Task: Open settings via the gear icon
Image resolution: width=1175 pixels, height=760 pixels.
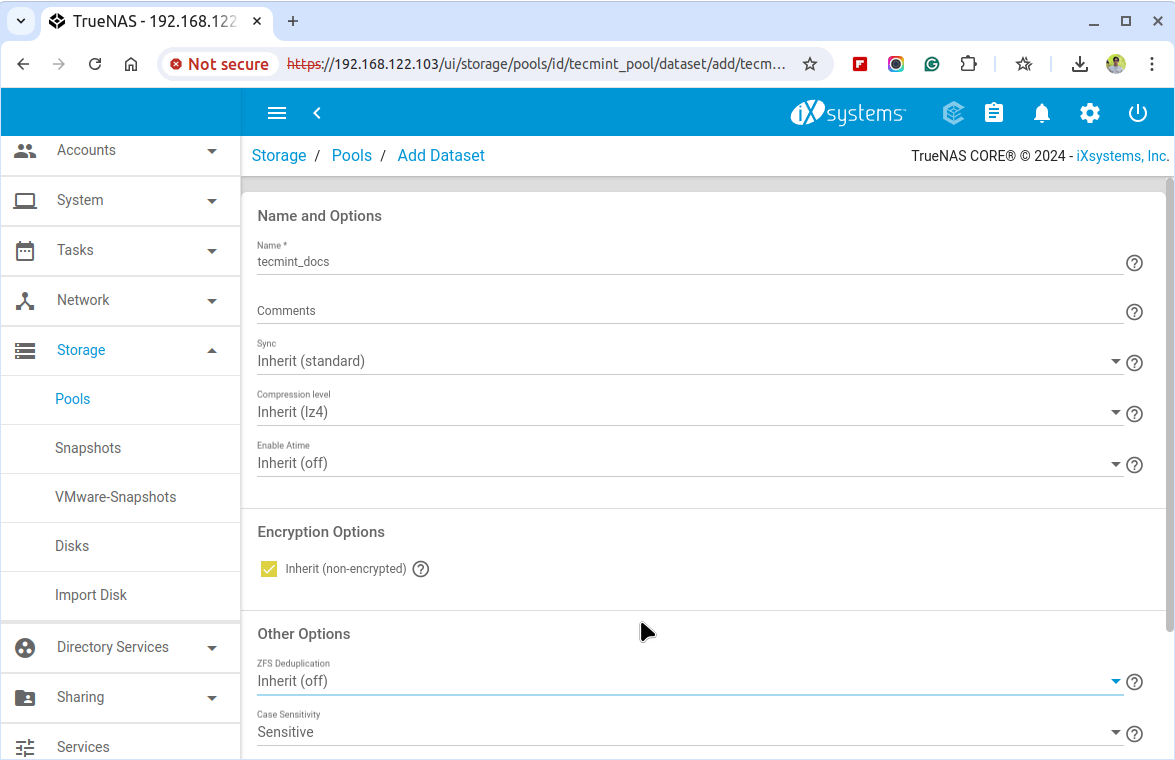Action: tap(1089, 113)
